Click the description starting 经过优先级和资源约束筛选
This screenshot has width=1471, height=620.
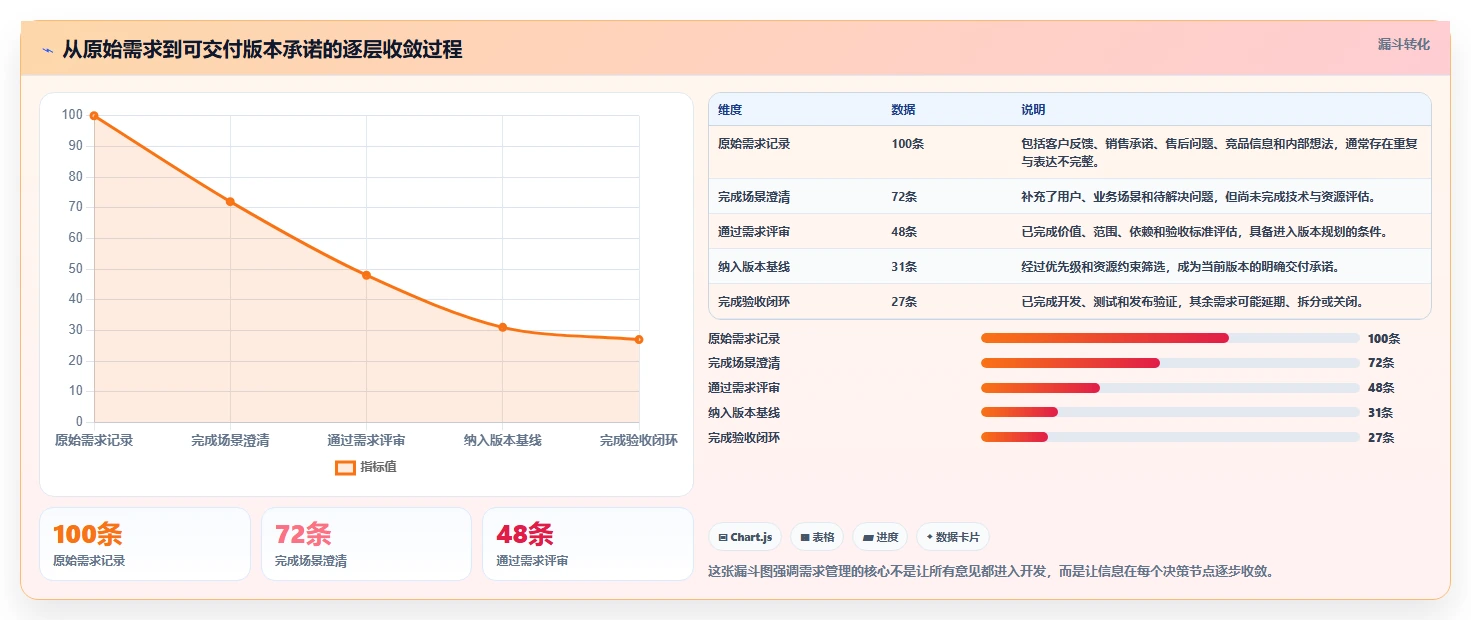click(x=1180, y=267)
